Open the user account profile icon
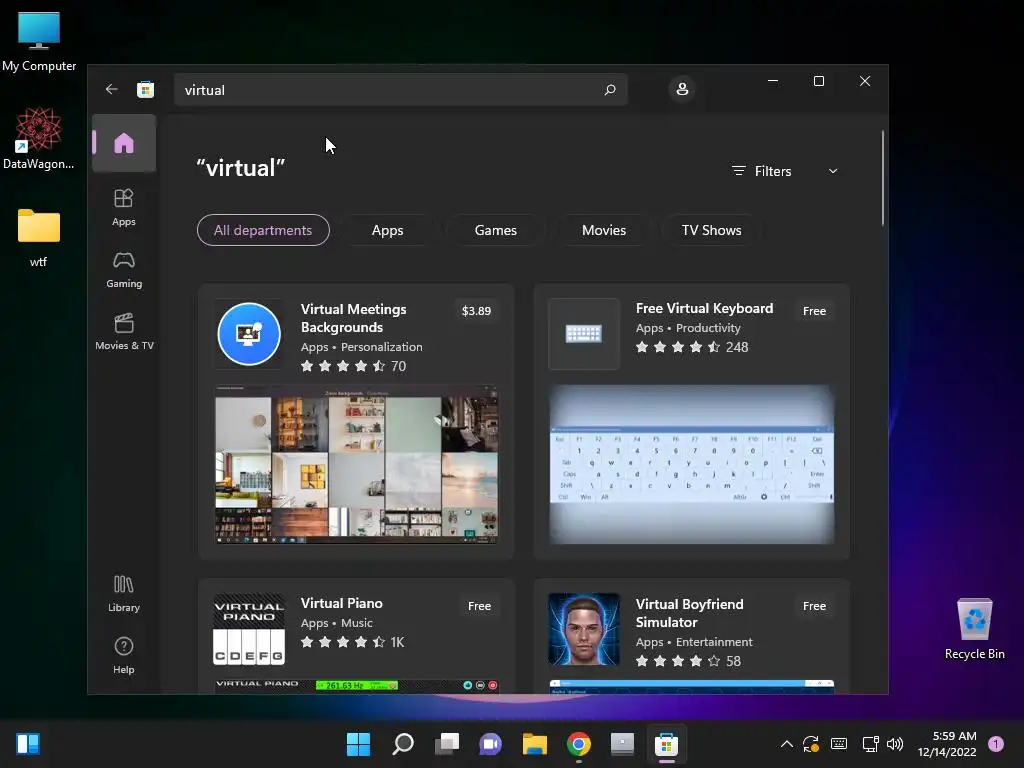1024x768 pixels. click(x=682, y=89)
